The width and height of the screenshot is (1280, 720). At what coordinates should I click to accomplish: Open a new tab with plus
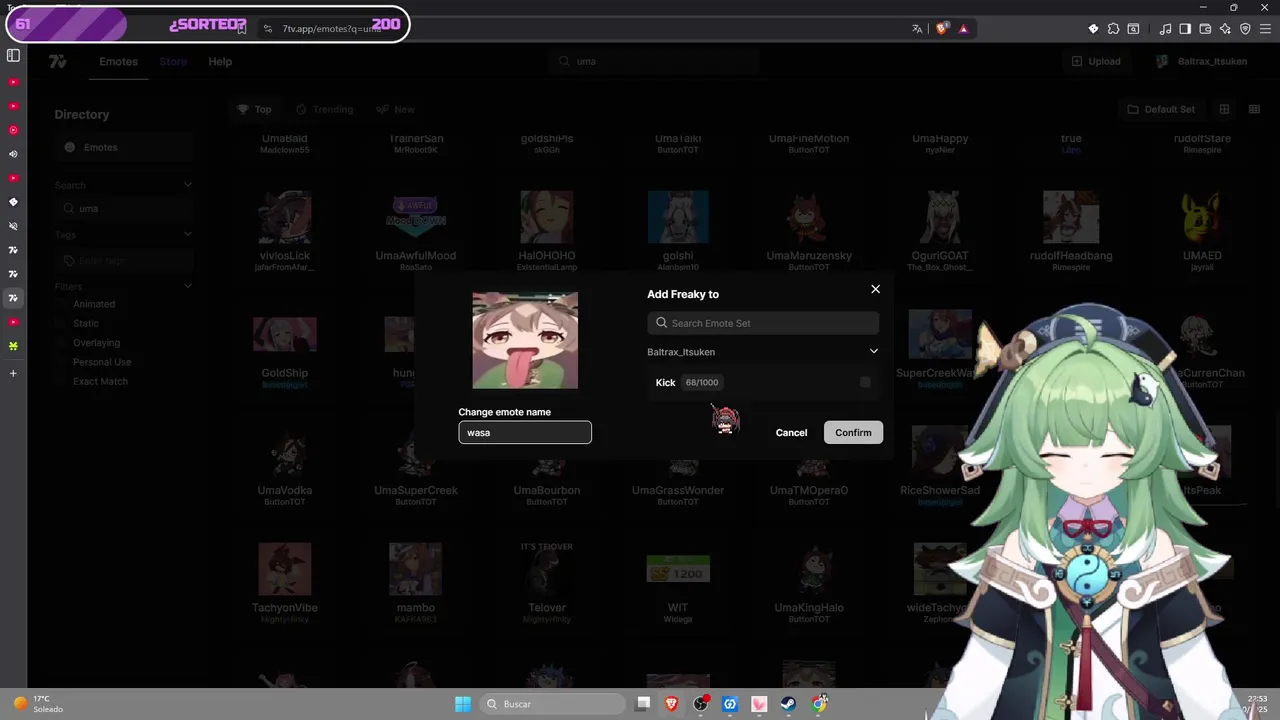point(13,373)
